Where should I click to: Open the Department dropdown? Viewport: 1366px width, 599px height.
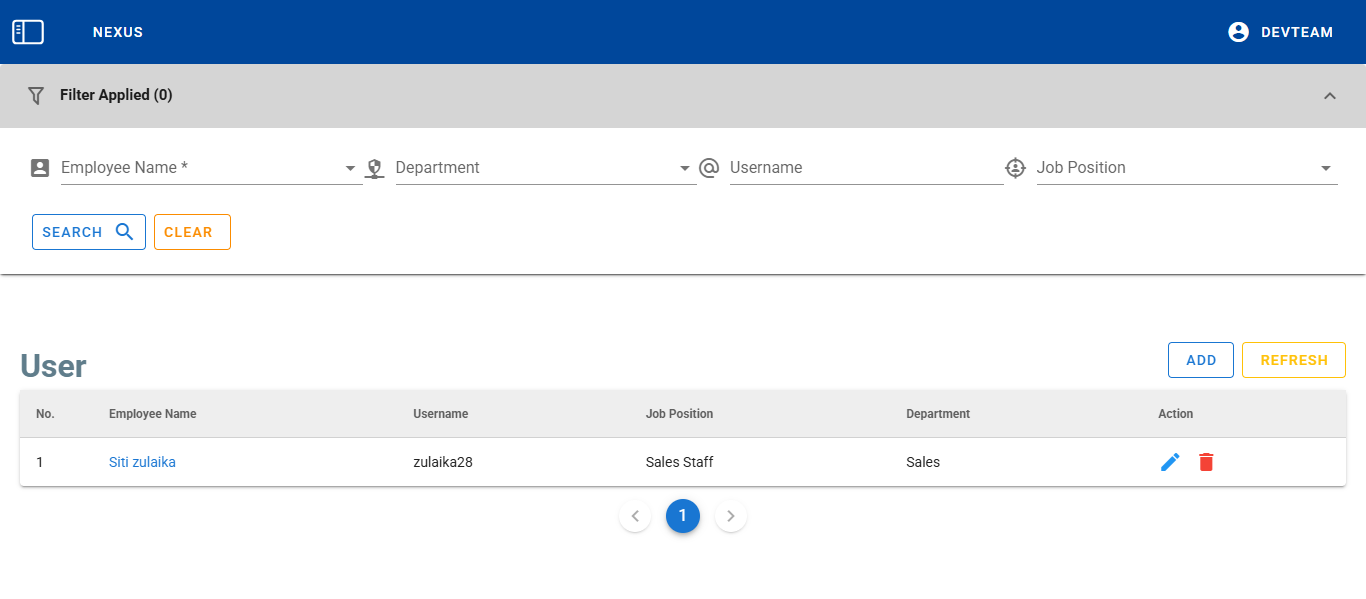coord(685,168)
